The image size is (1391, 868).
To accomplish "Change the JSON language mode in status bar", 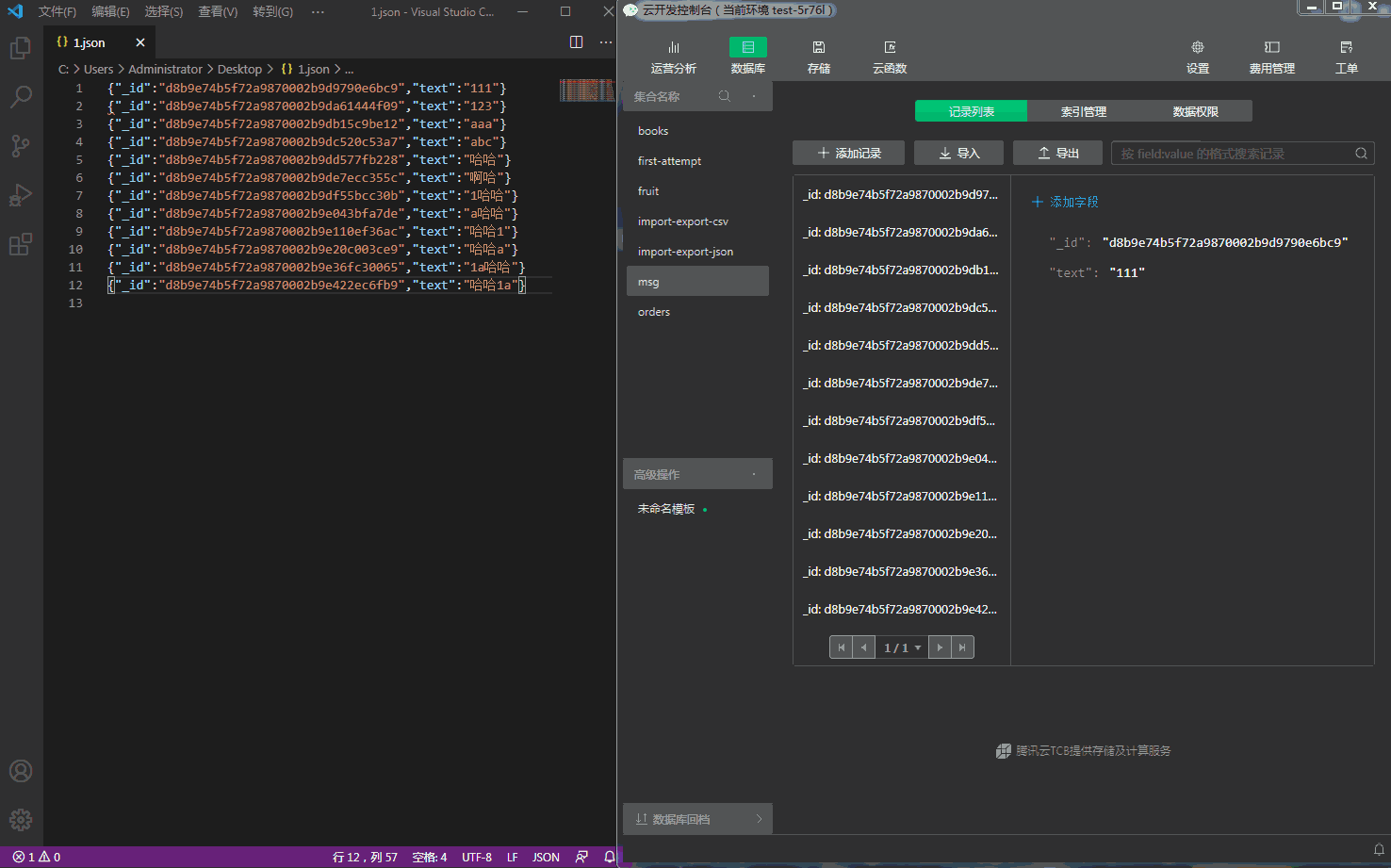I will click(546, 857).
